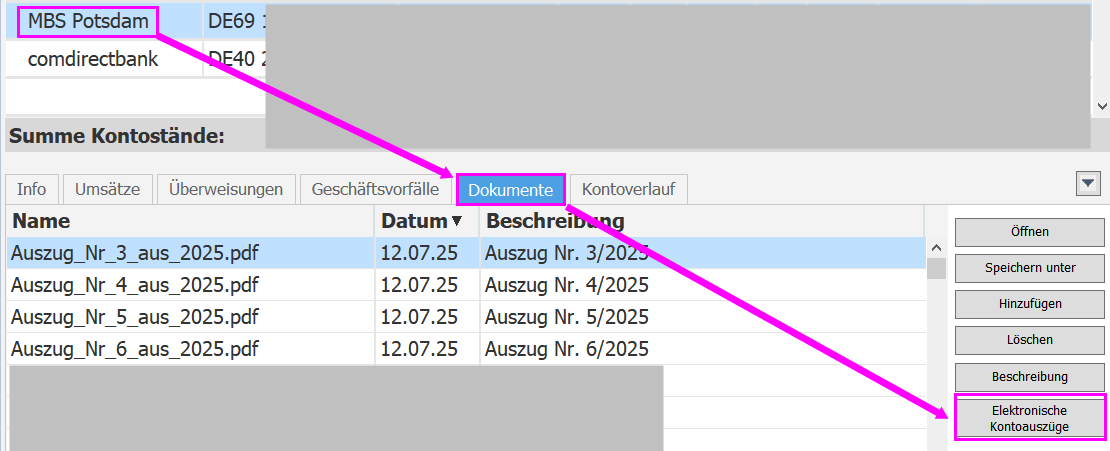Go to the Überweisungen tab
This screenshot has height=451, width=1110.
[226, 189]
